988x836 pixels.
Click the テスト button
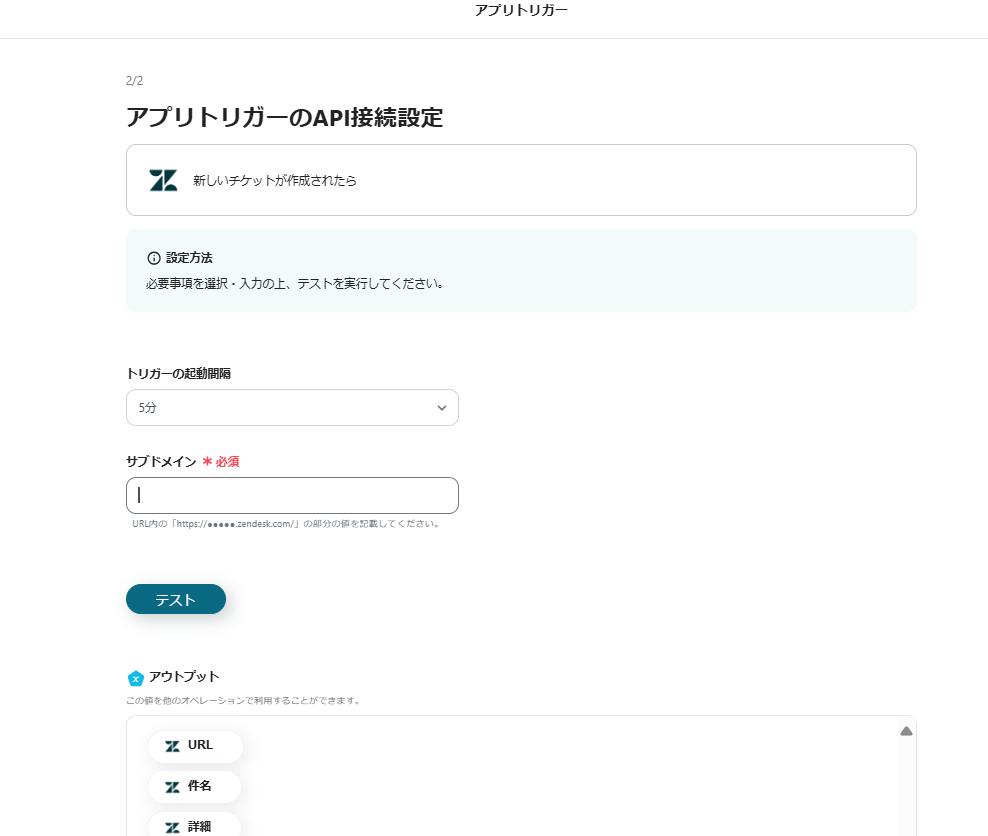[176, 599]
